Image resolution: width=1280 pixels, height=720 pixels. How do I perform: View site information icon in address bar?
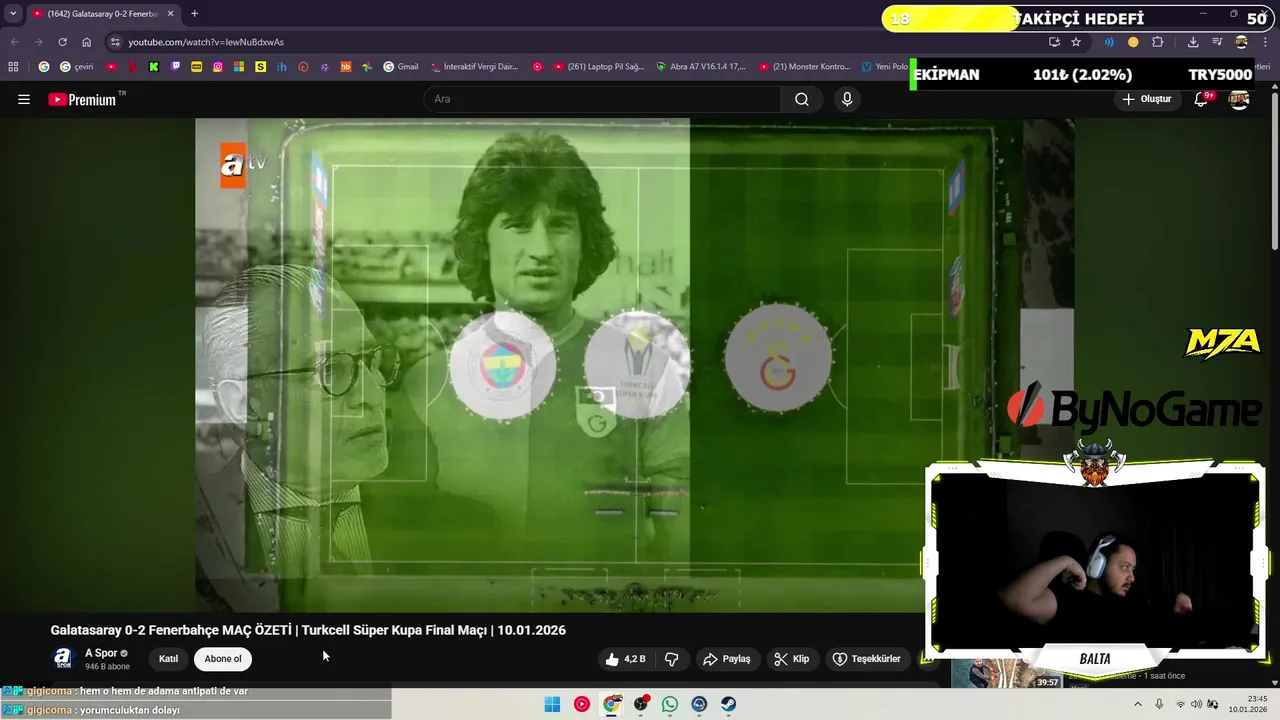[x=115, y=42]
